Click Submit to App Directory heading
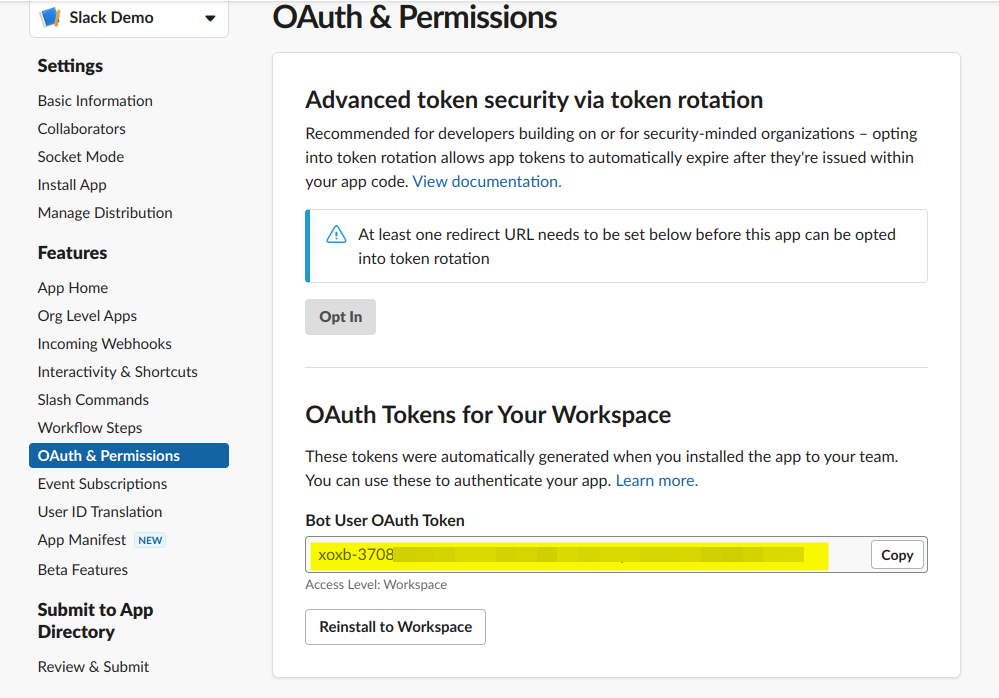The image size is (999, 698). pyautogui.click(x=96, y=621)
